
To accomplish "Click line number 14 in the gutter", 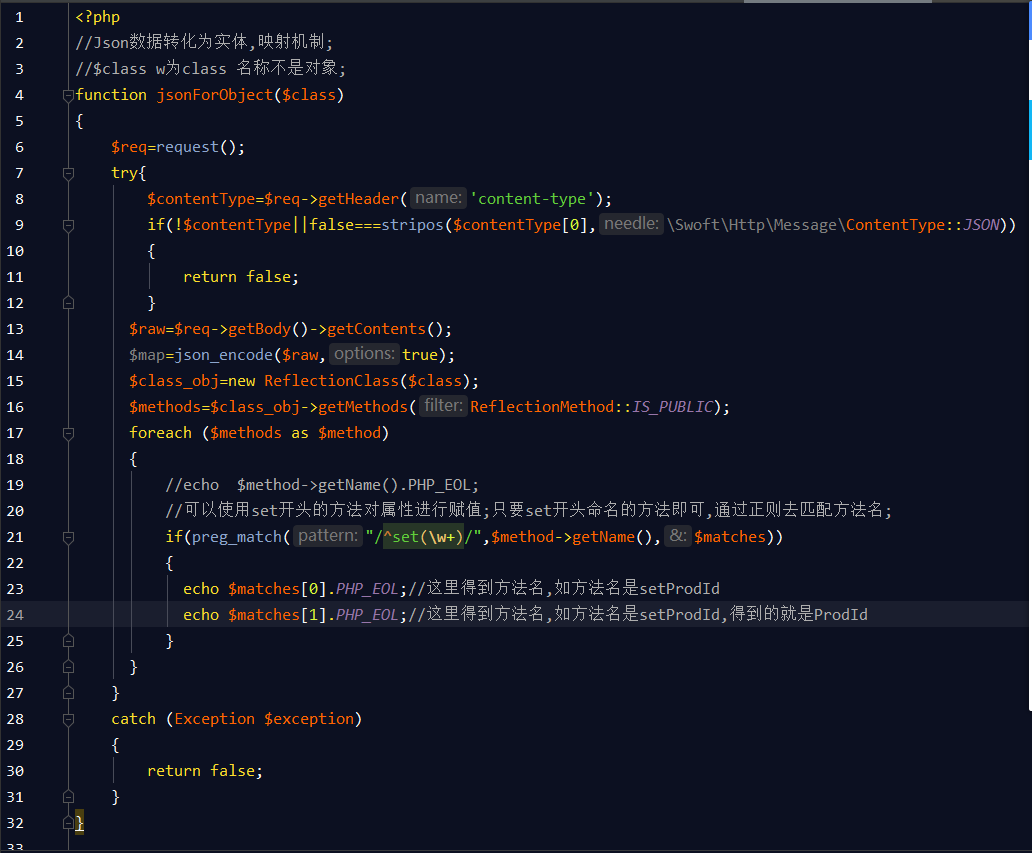I will click(x=15, y=355).
